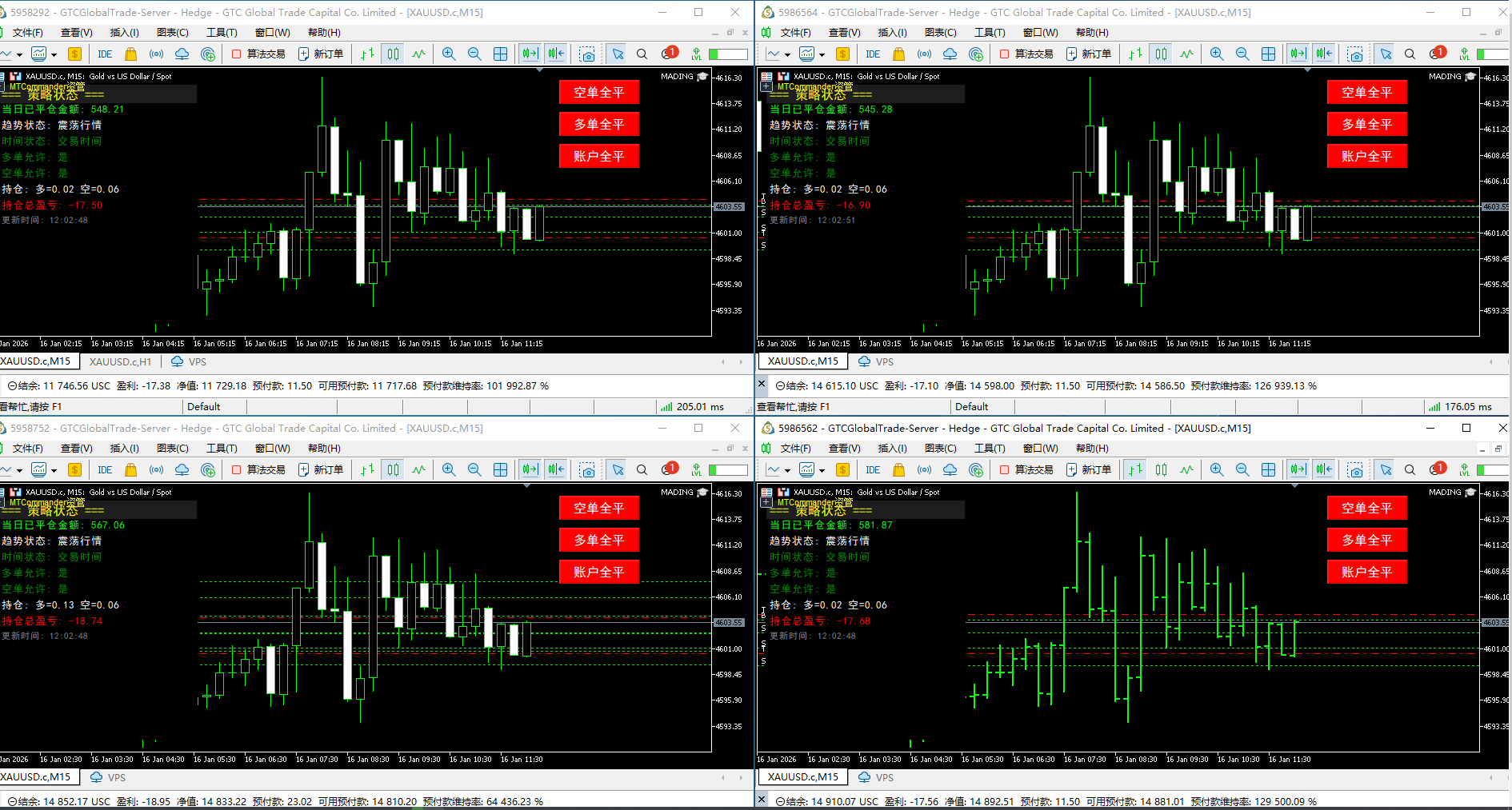
Task: Expand the plus box on account 5986564 chart
Action: coord(766,86)
